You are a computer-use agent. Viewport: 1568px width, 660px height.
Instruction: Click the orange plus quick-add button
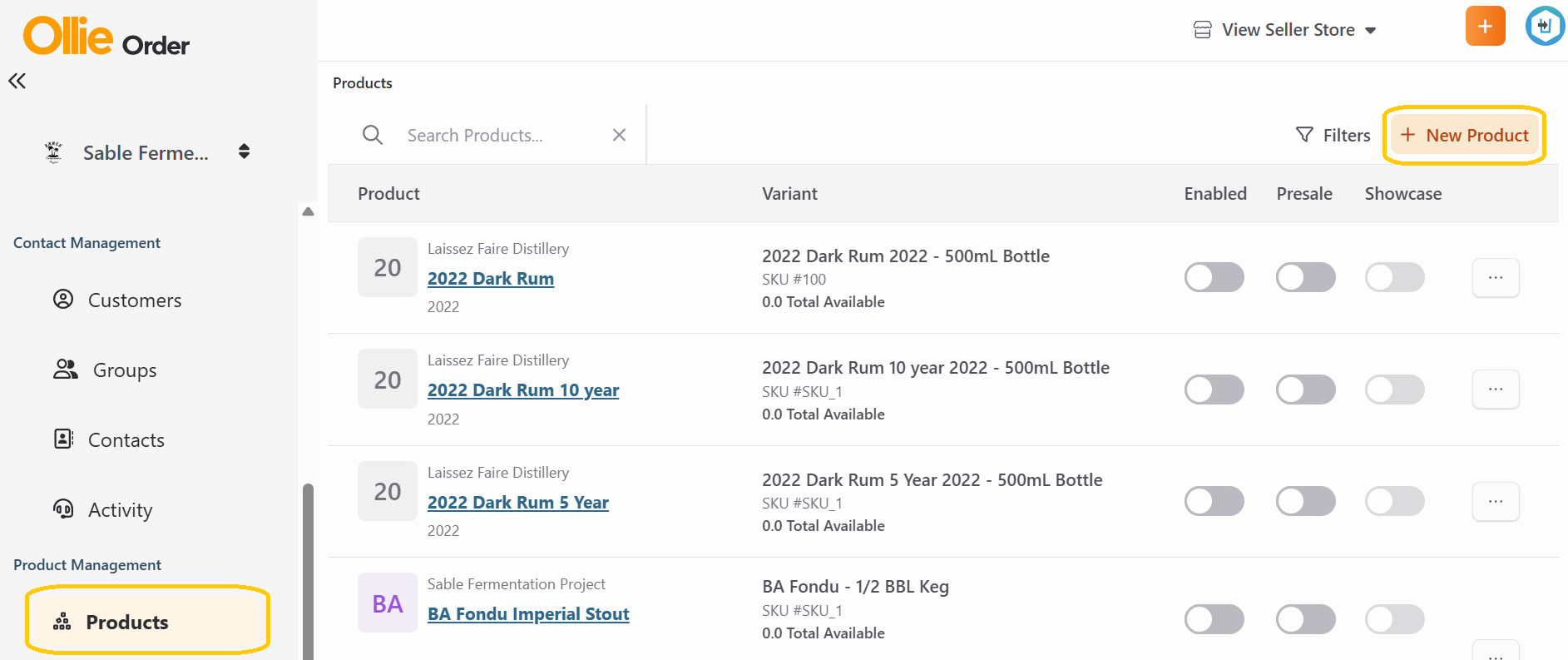tap(1486, 26)
